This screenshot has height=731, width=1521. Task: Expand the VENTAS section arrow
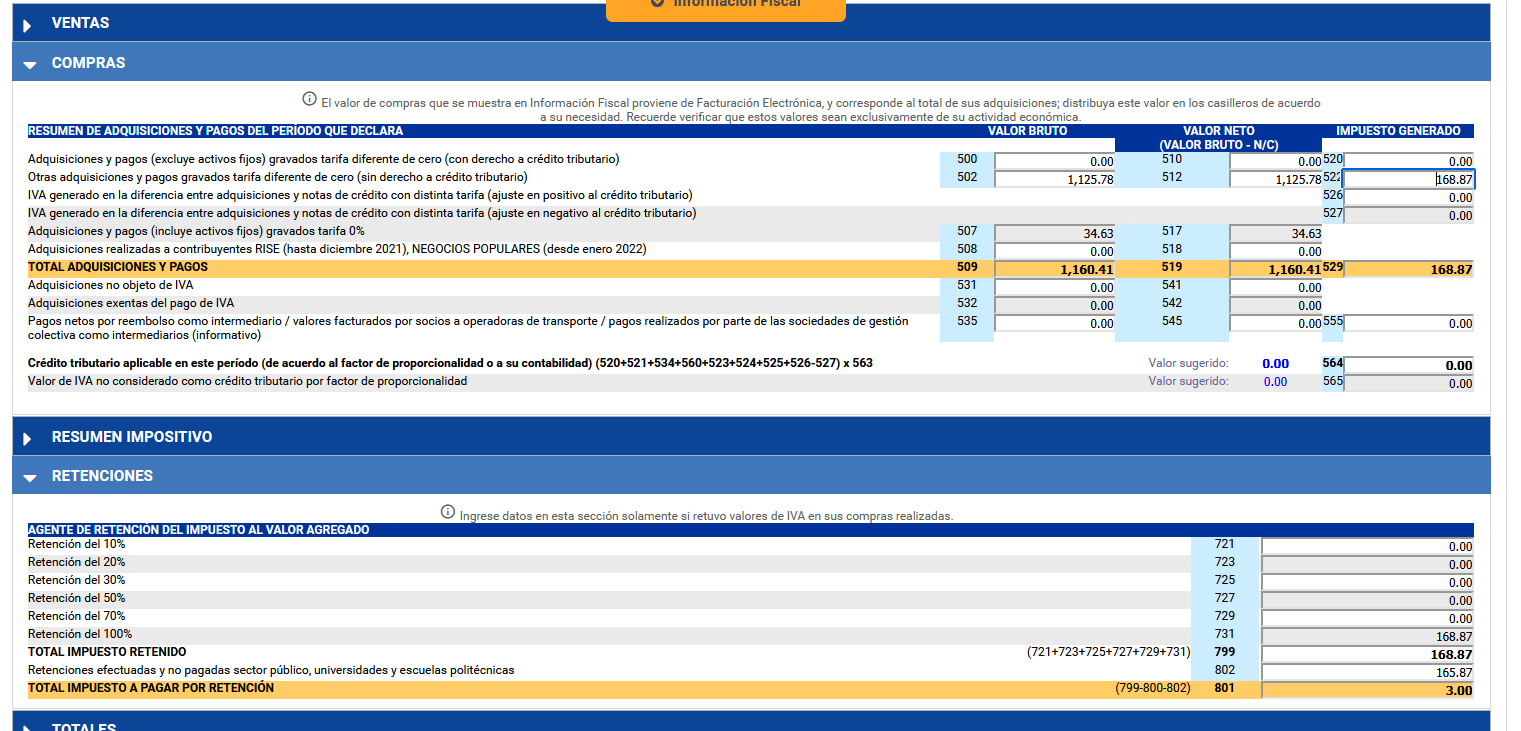pos(29,24)
